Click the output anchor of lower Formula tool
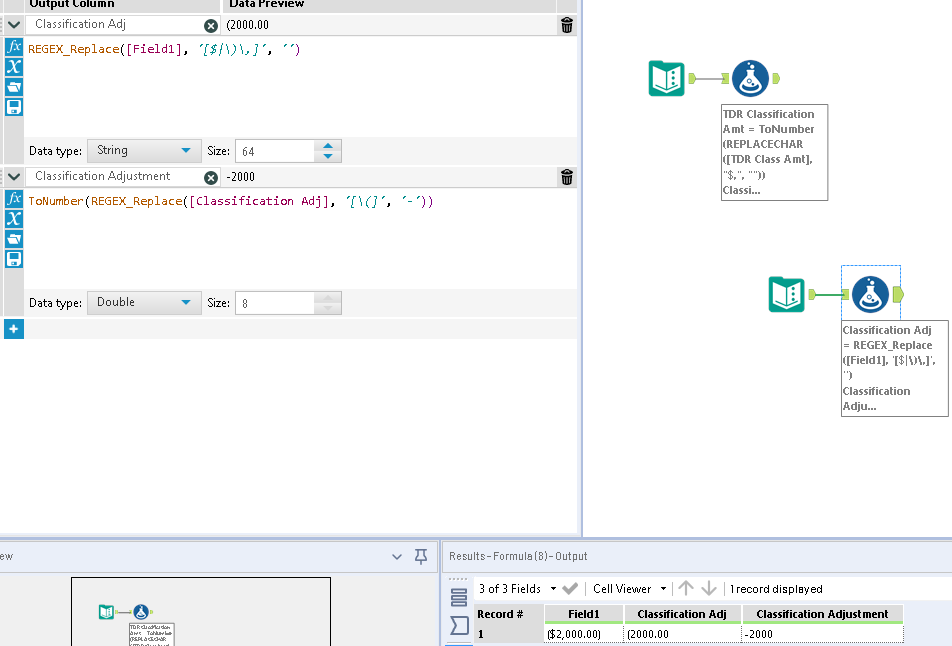The image size is (952, 646). (x=898, y=294)
